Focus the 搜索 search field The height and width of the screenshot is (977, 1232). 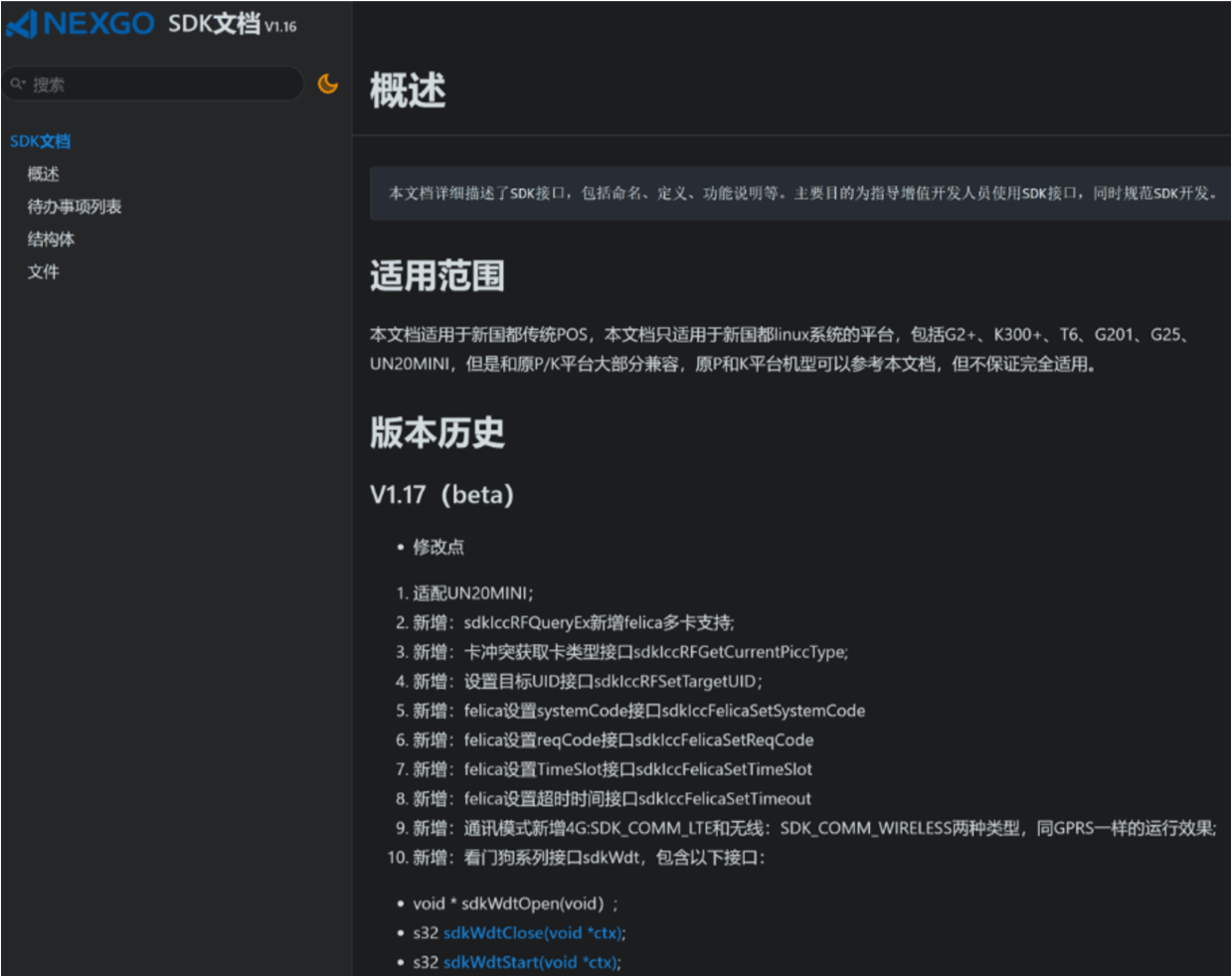[x=154, y=84]
